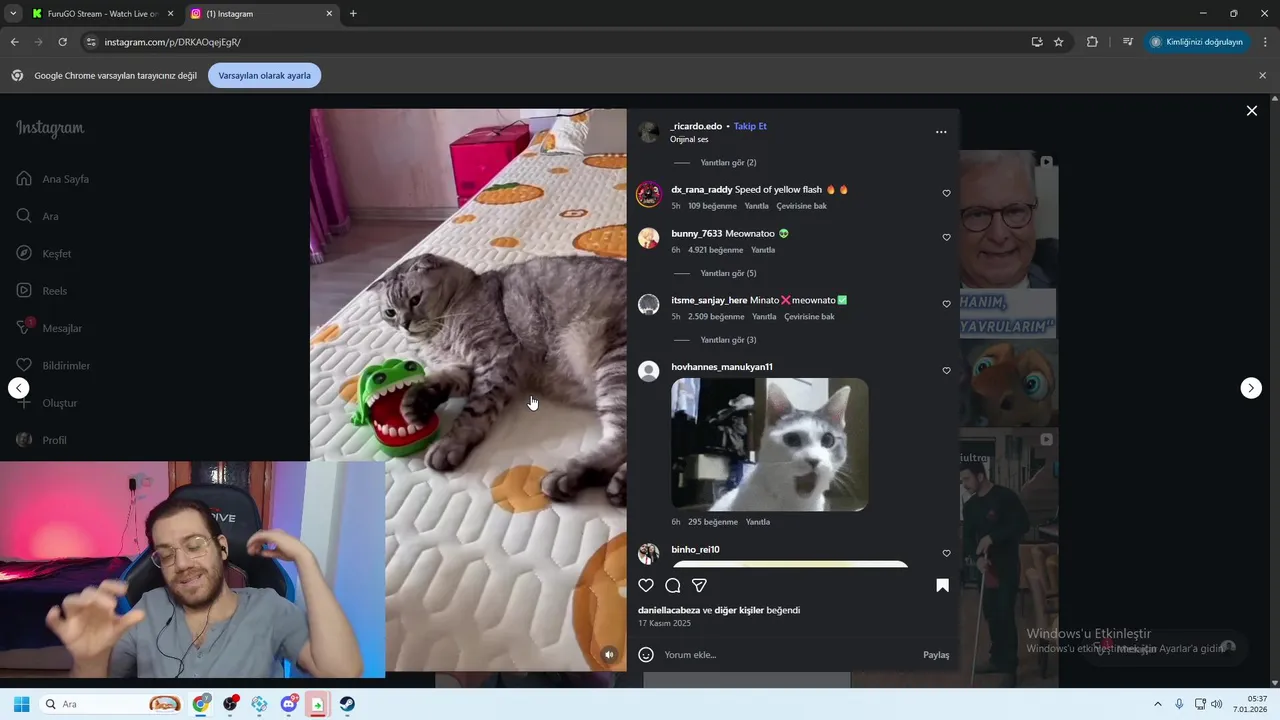
Task: Open _ricardo.edo profile username
Action: point(696,127)
